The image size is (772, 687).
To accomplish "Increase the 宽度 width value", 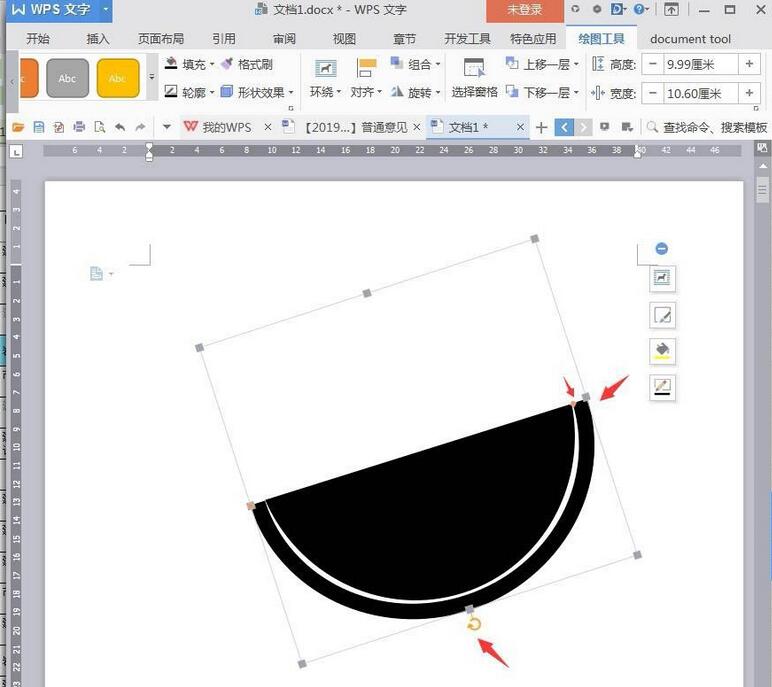I will pyautogui.click(x=749, y=93).
